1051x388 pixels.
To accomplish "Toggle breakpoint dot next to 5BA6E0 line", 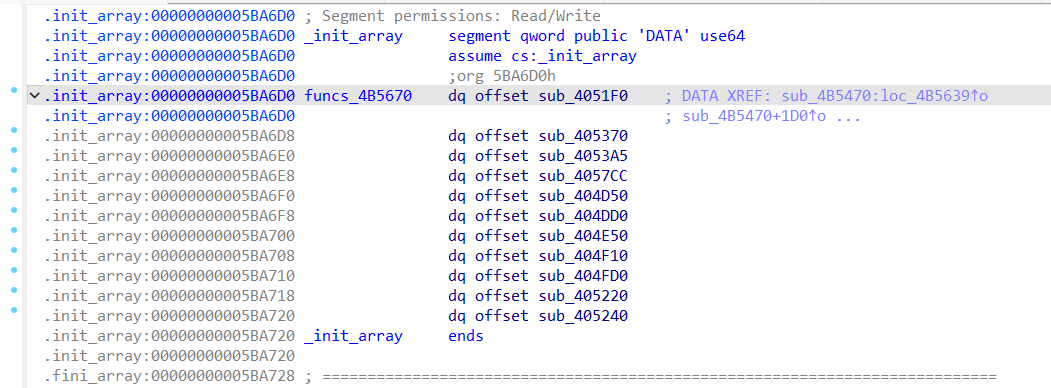I will pyautogui.click(x=14, y=151).
